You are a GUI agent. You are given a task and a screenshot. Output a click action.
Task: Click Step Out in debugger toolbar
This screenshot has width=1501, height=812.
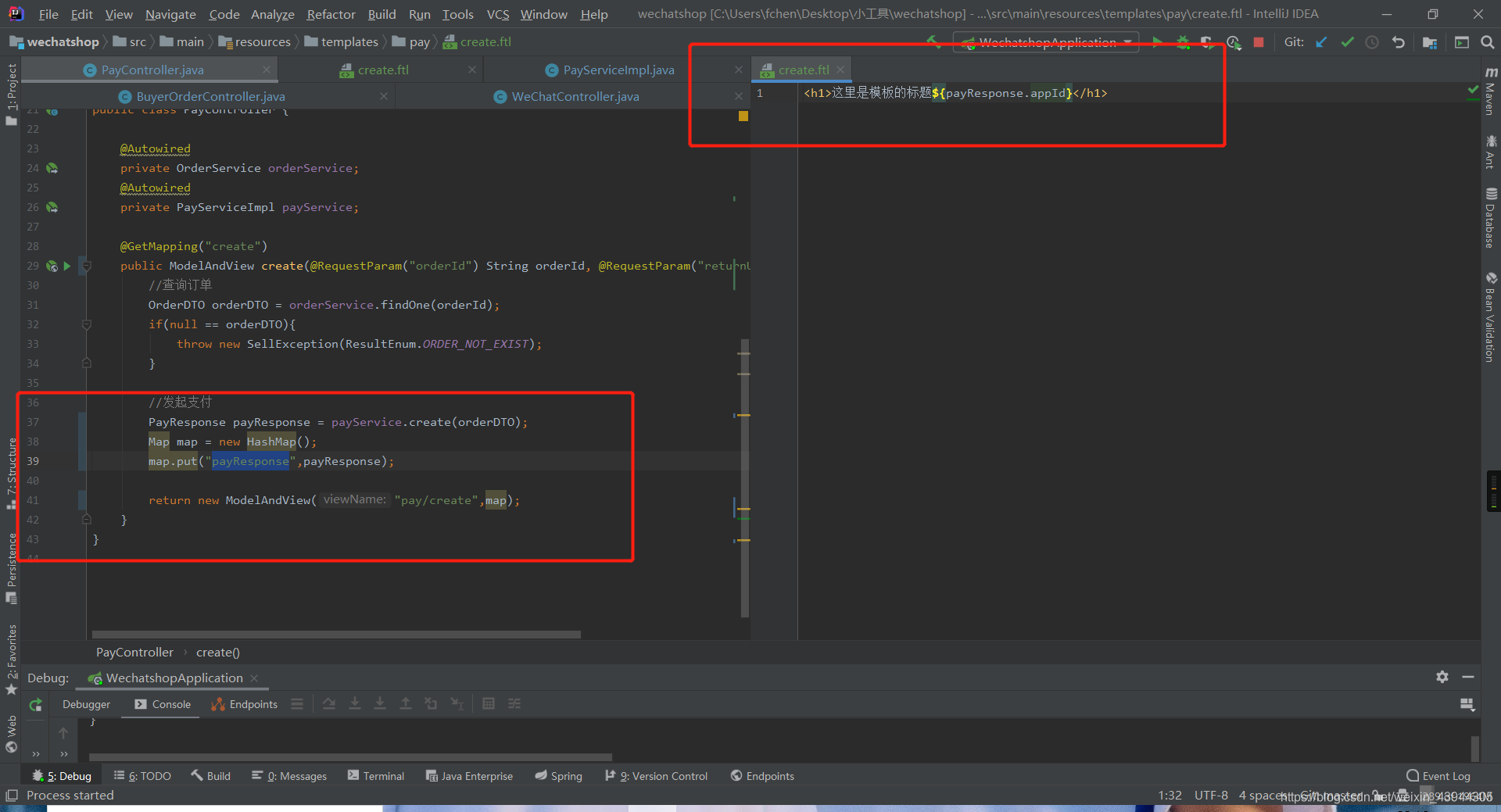pyautogui.click(x=406, y=704)
